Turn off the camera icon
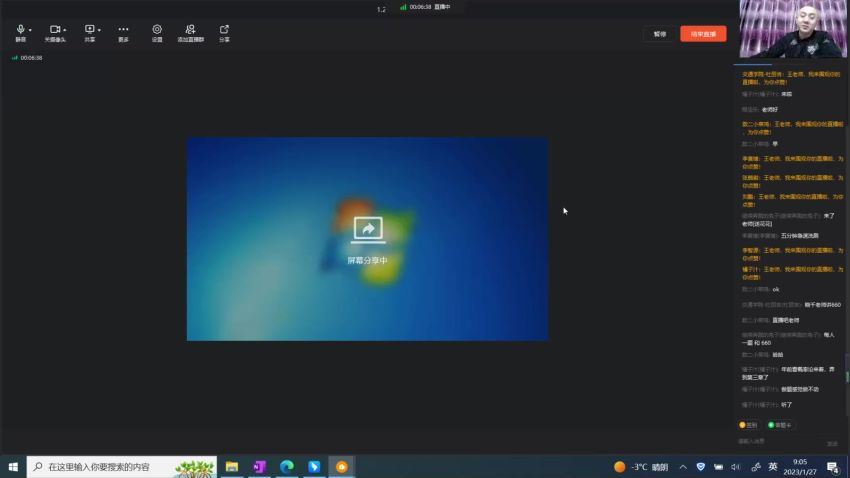The height and width of the screenshot is (478, 850). (55, 30)
